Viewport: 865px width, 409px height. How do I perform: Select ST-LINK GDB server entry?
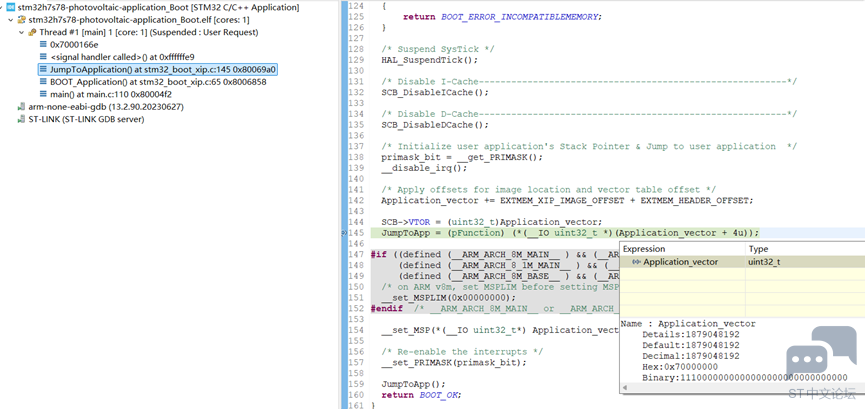[86, 119]
